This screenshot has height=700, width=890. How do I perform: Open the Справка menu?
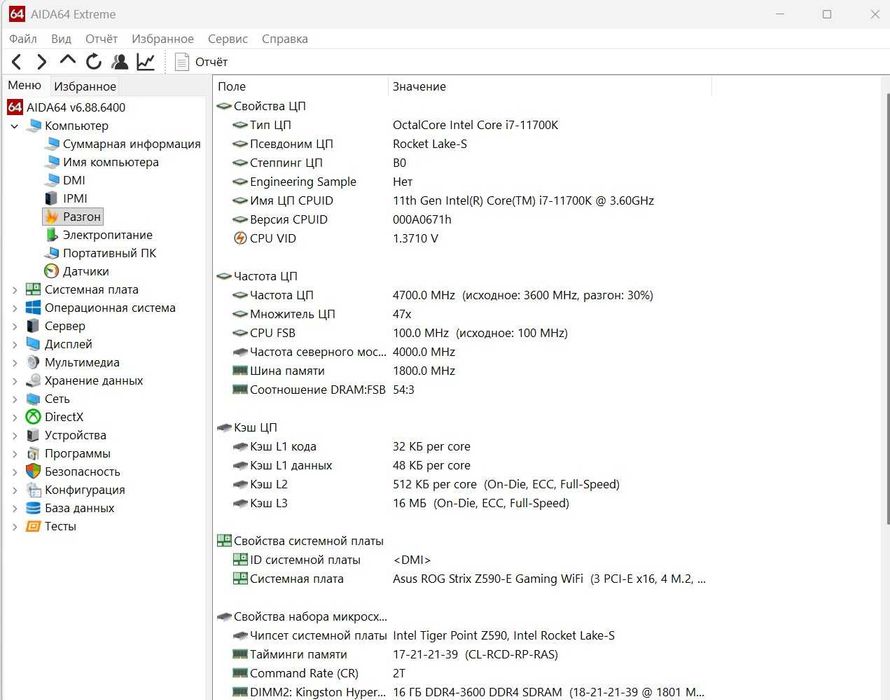[284, 39]
